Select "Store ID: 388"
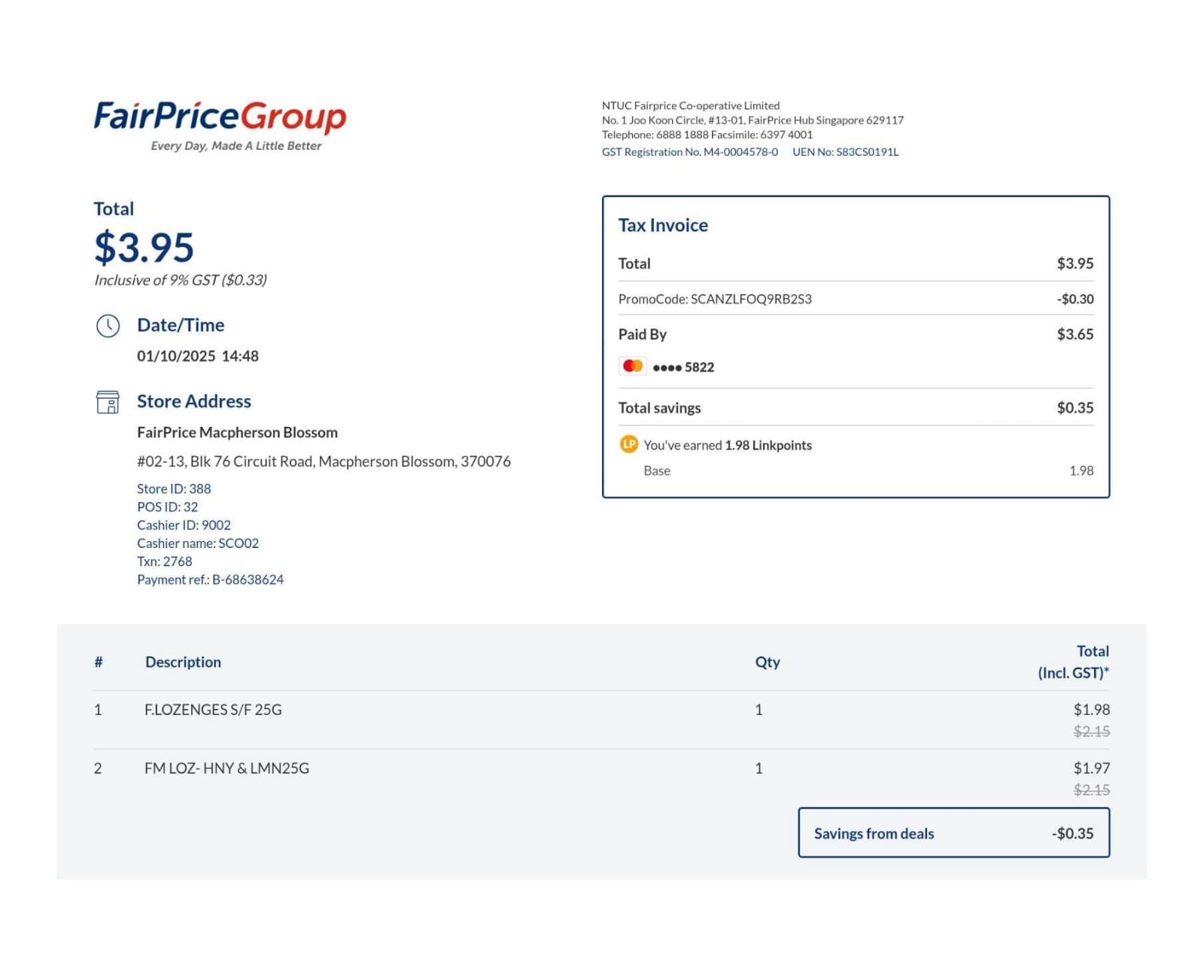Image resolution: width=1204 pixels, height=980 pixels. (x=174, y=488)
